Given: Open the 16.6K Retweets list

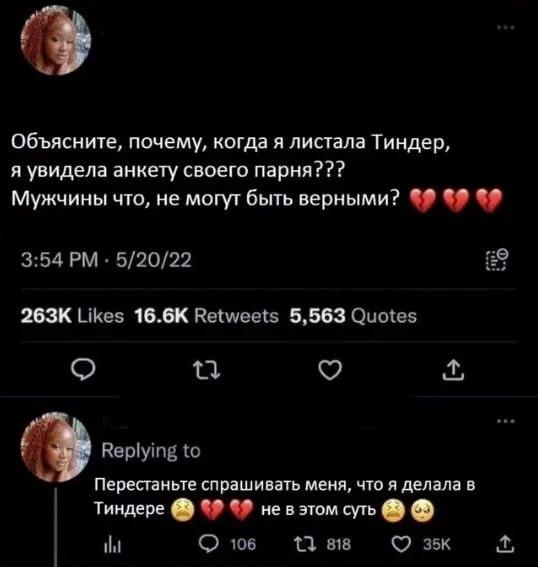Looking at the screenshot, I should (206, 316).
